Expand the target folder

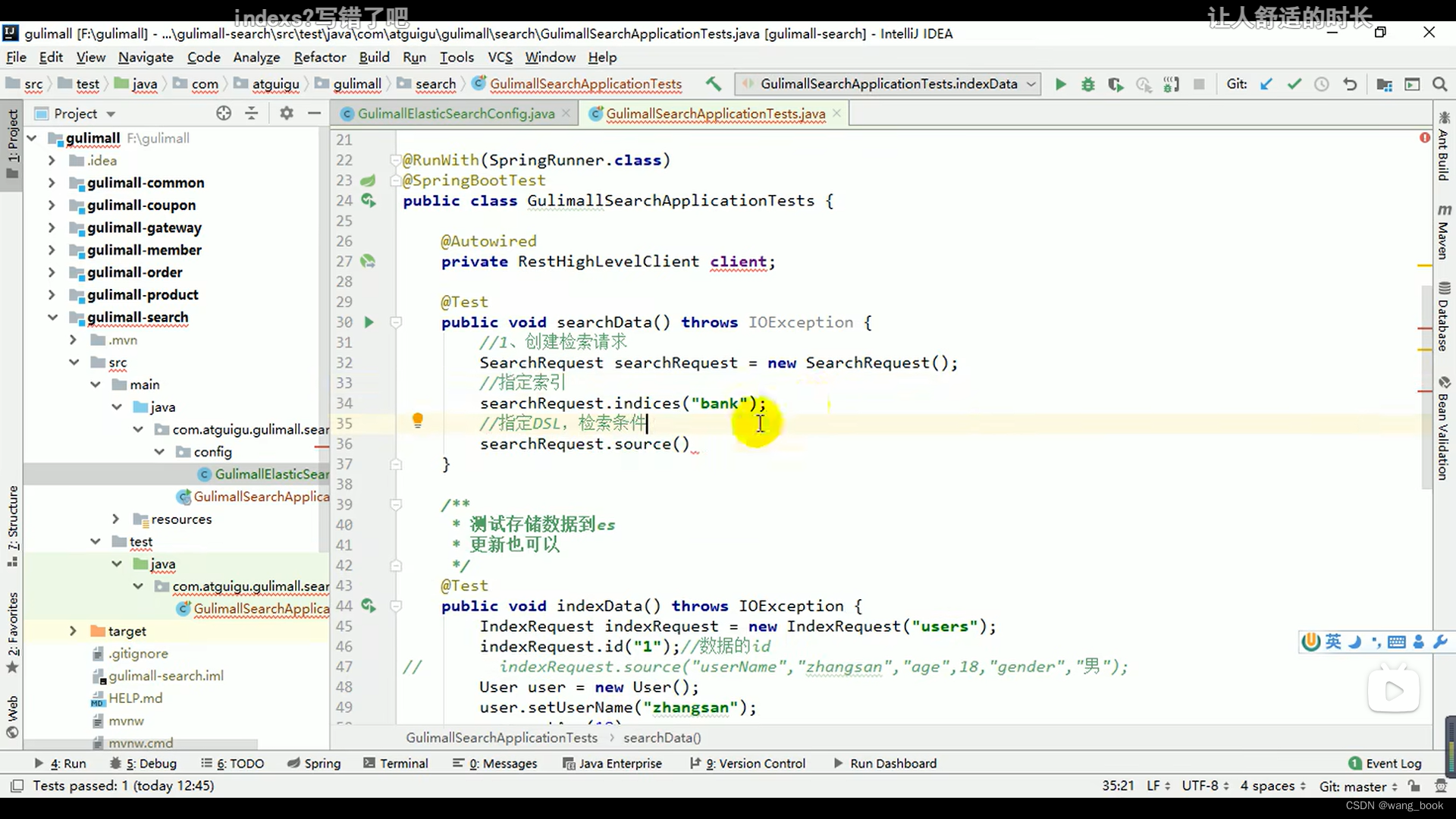pyautogui.click(x=73, y=631)
